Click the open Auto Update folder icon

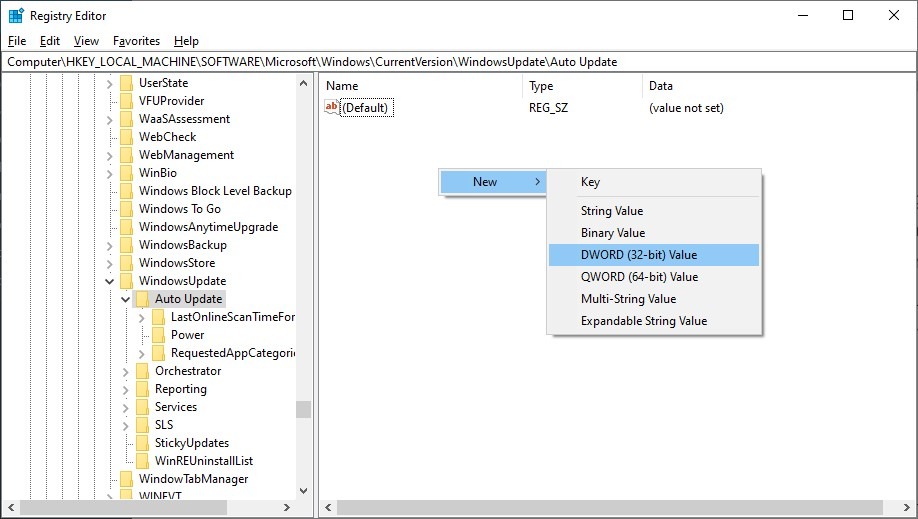pyautogui.click(x=142, y=299)
